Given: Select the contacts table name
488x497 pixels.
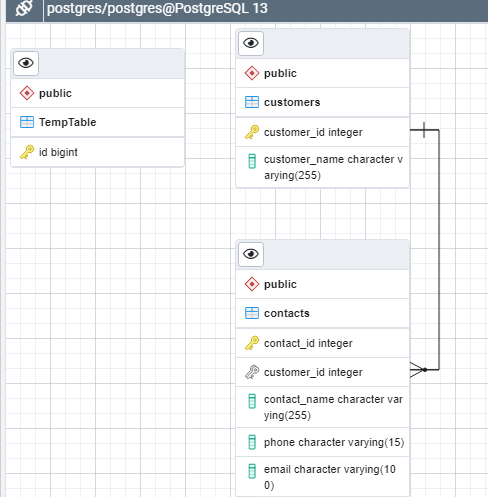Looking at the screenshot, I should pyautogui.click(x=287, y=313).
